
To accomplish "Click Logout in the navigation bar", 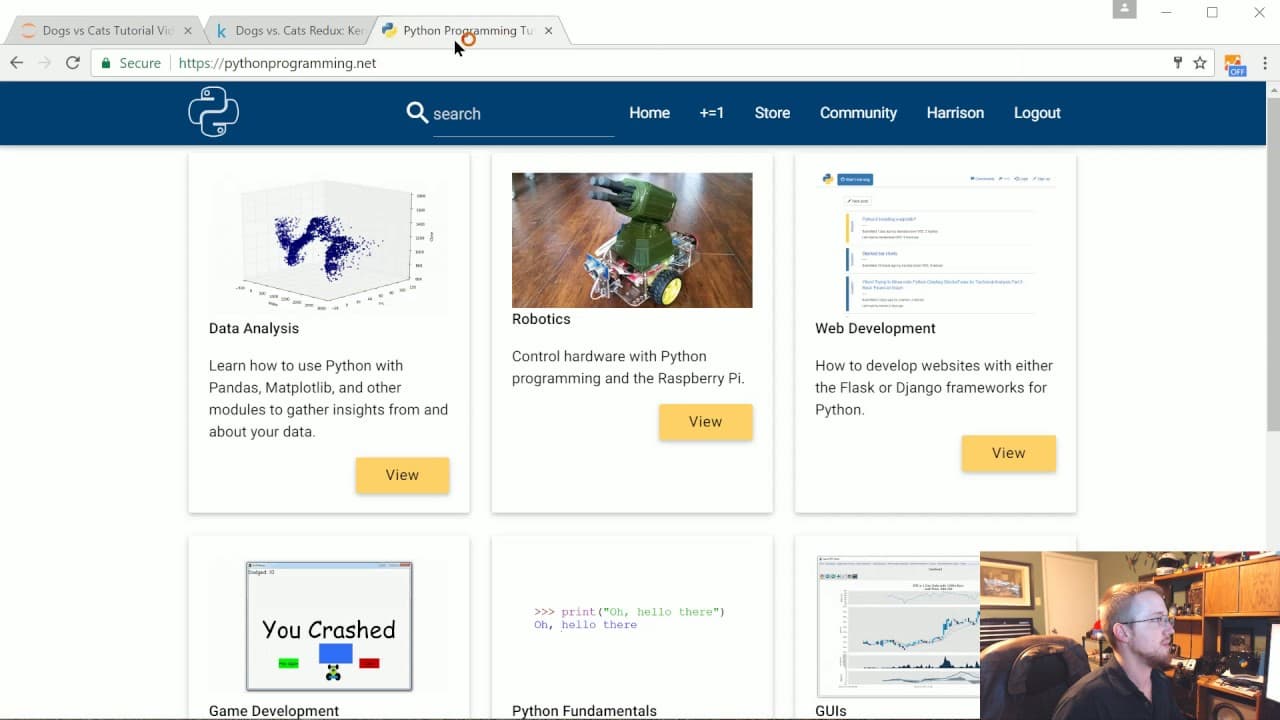I will tap(1037, 113).
